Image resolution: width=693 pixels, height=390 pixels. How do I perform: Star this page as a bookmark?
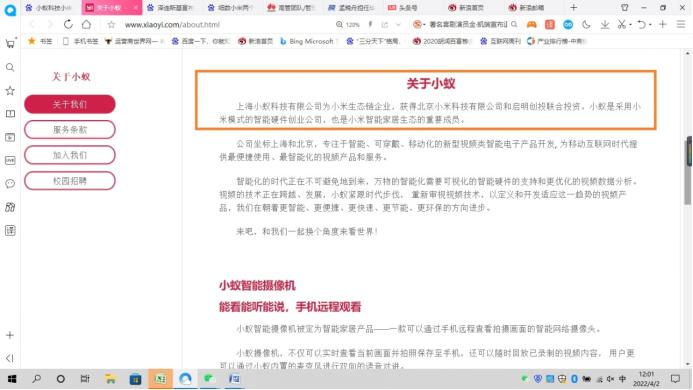point(111,25)
